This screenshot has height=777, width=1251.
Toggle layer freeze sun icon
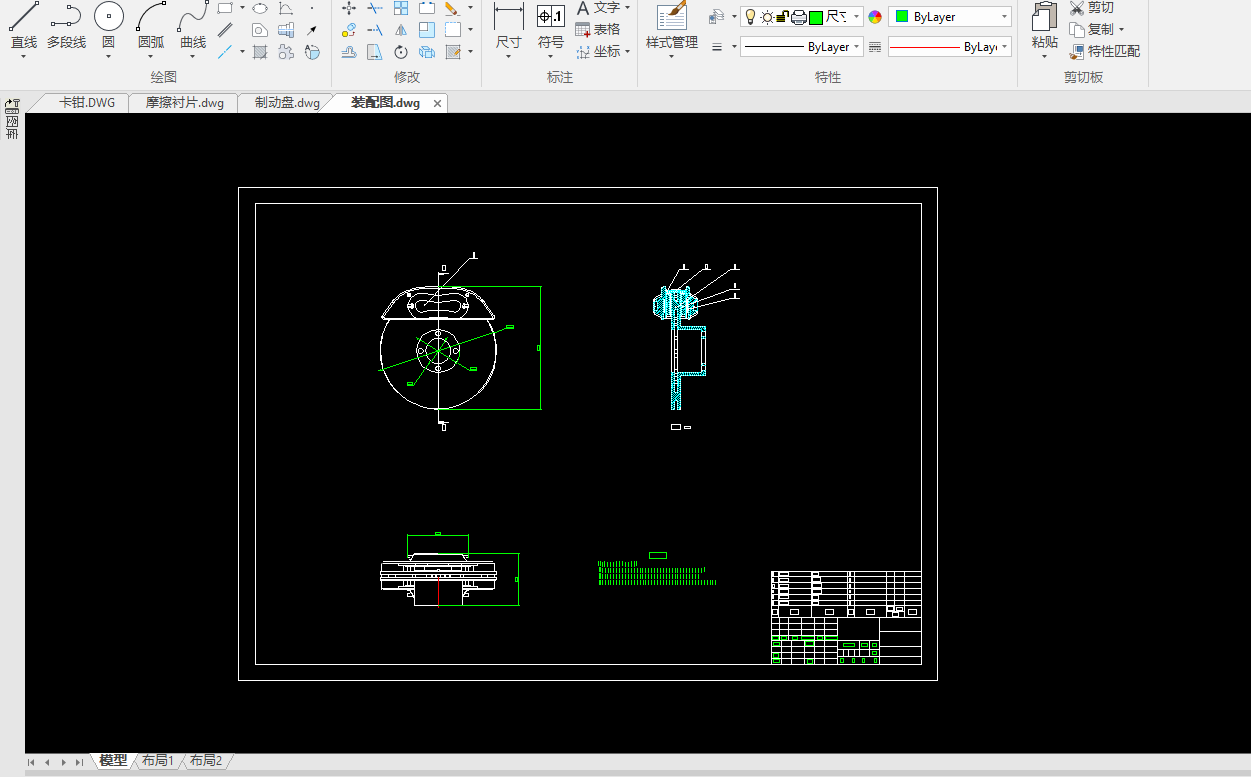(766, 17)
